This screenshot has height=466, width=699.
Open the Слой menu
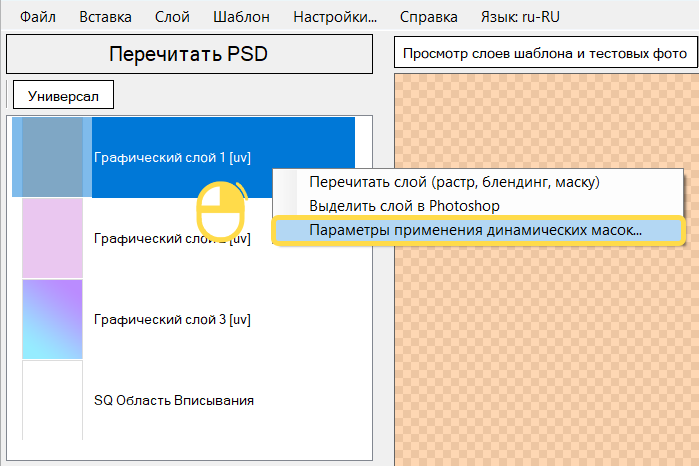(171, 17)
